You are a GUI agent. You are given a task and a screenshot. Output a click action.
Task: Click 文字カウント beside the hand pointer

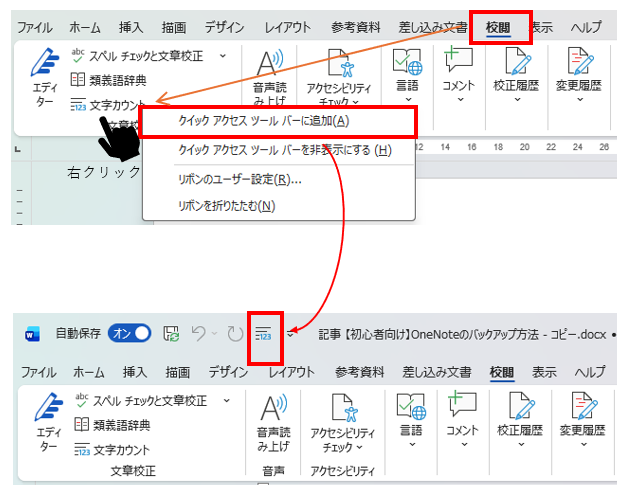click(110, 104)
